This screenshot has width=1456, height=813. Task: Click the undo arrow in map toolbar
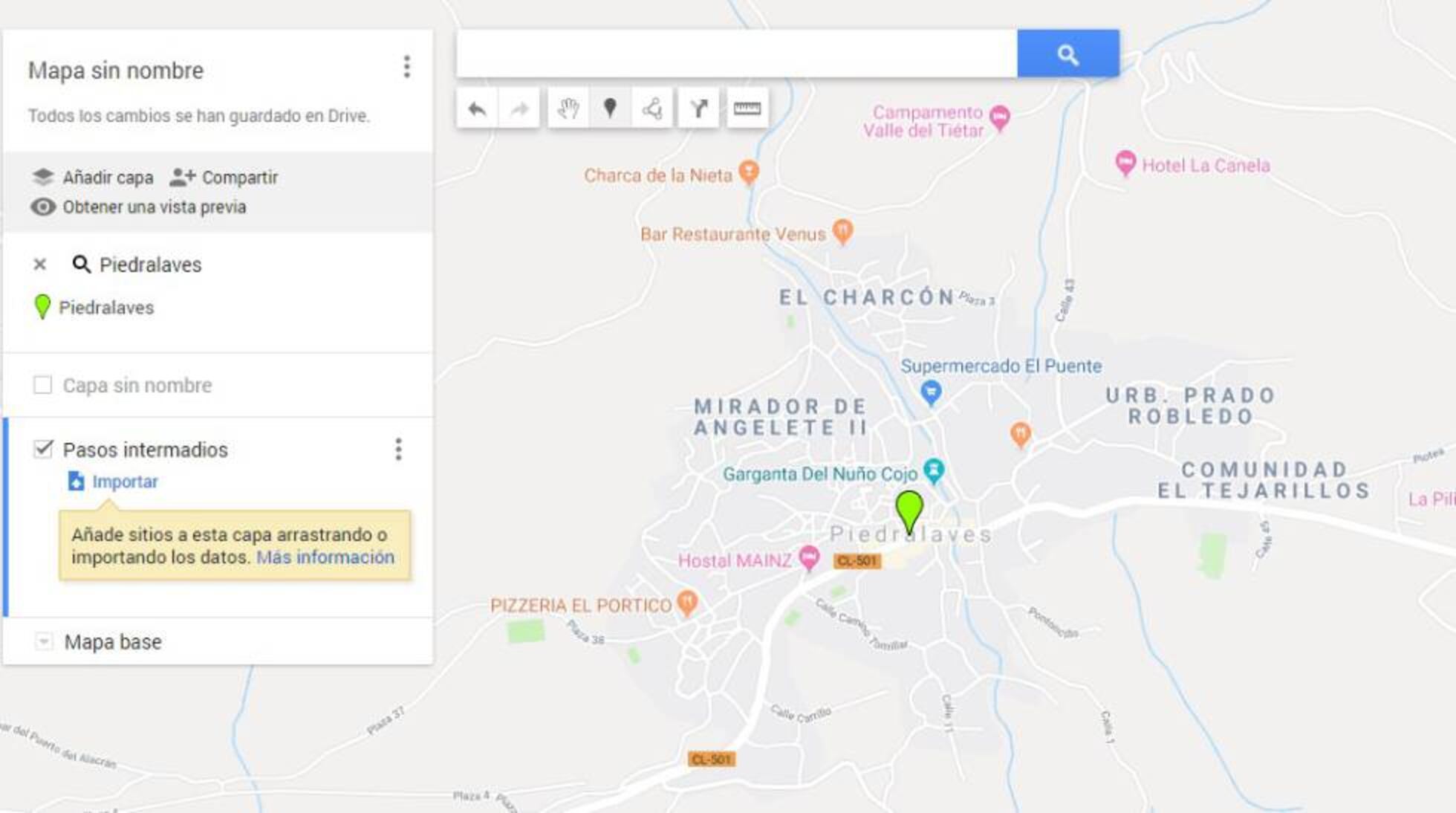(x=477, y=108)
